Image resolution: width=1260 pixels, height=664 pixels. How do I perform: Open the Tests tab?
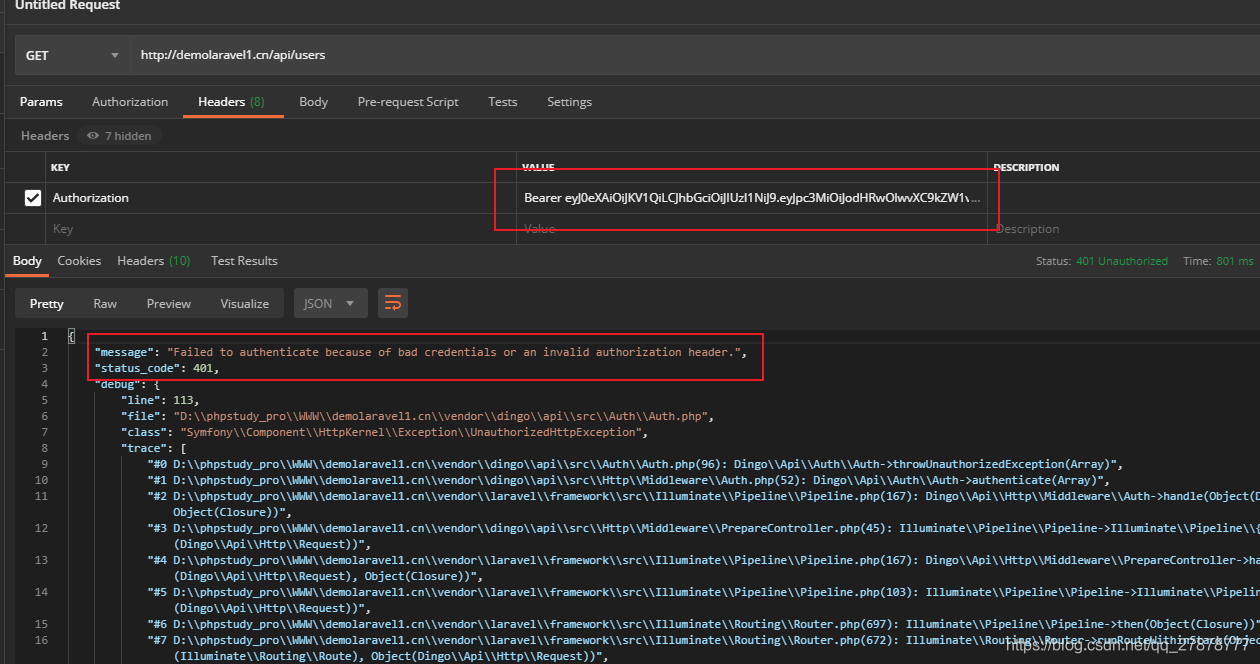[x=503, y=102]
